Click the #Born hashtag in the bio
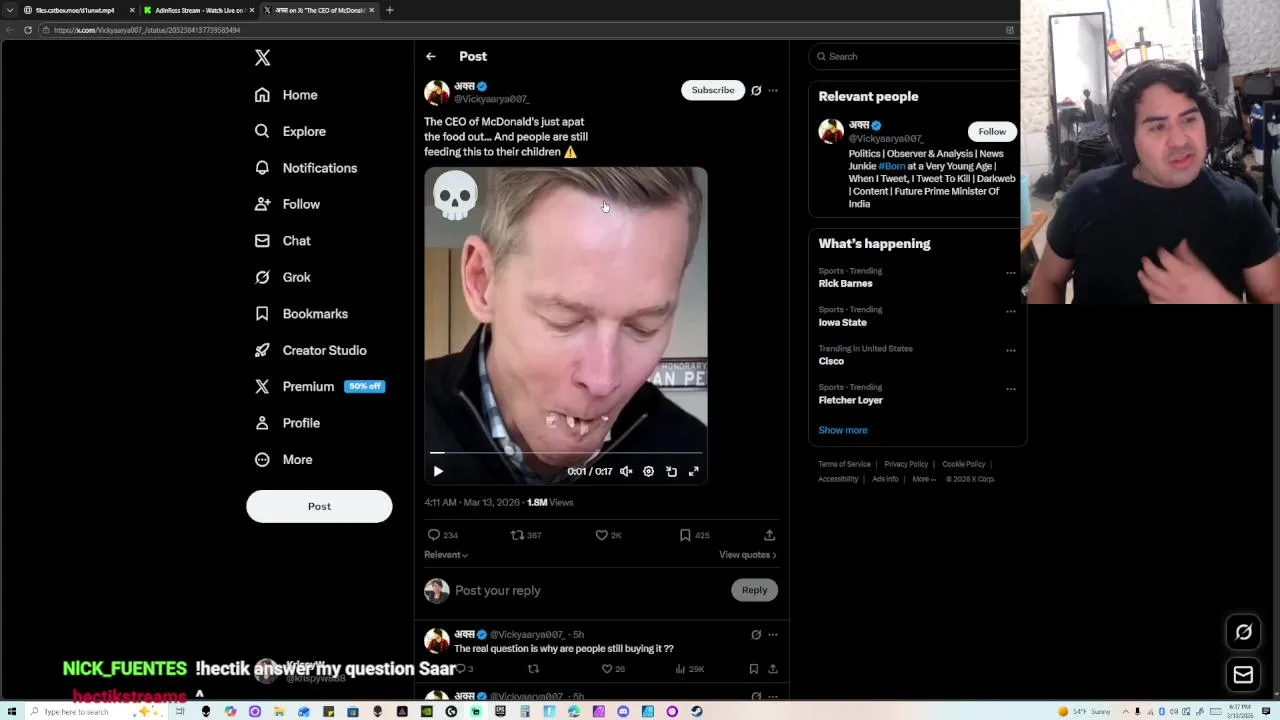The width and height of the screenshot is (1280, 720). point(892,166)
